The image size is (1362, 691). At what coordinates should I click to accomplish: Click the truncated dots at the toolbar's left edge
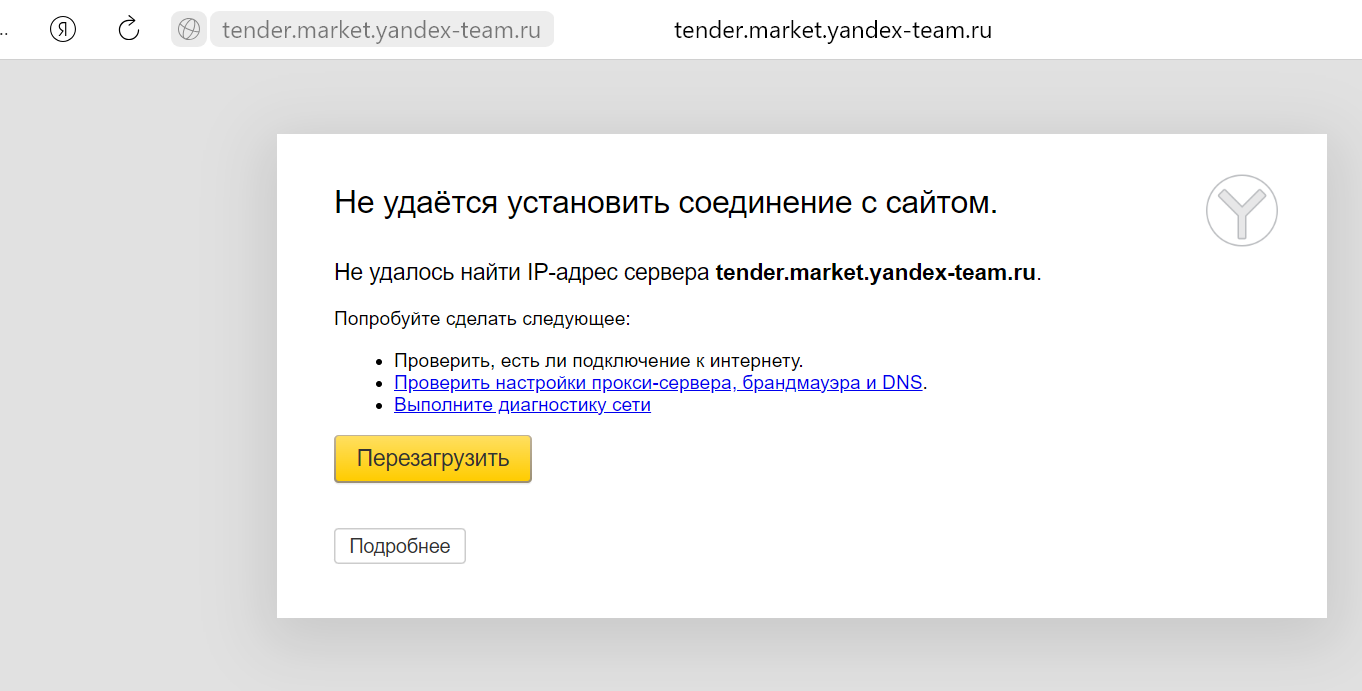5,30
